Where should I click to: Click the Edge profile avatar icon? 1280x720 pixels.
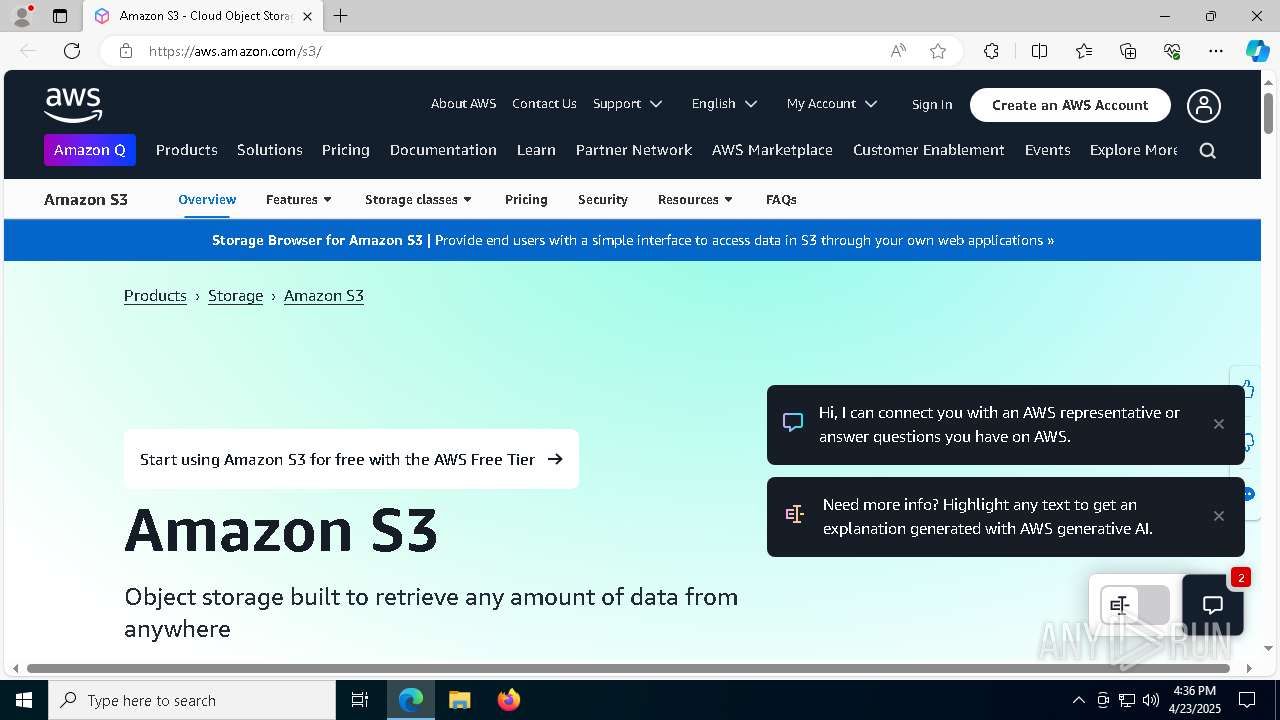click(x=21, y=16)
